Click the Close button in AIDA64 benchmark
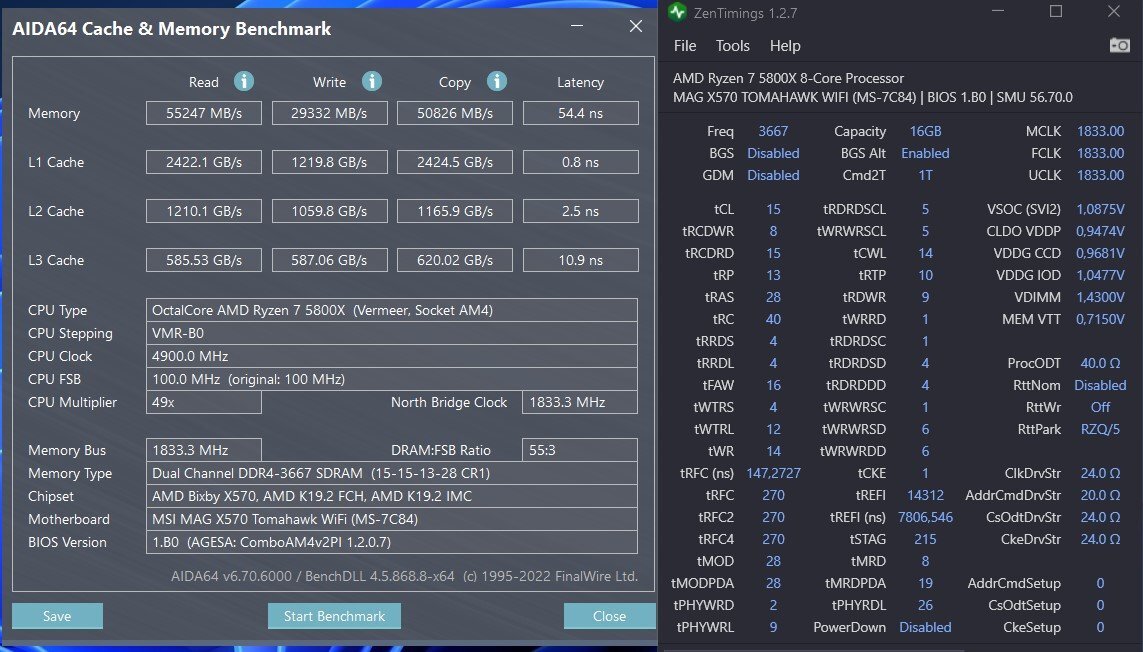1143x652 pixels. [609, 616]
